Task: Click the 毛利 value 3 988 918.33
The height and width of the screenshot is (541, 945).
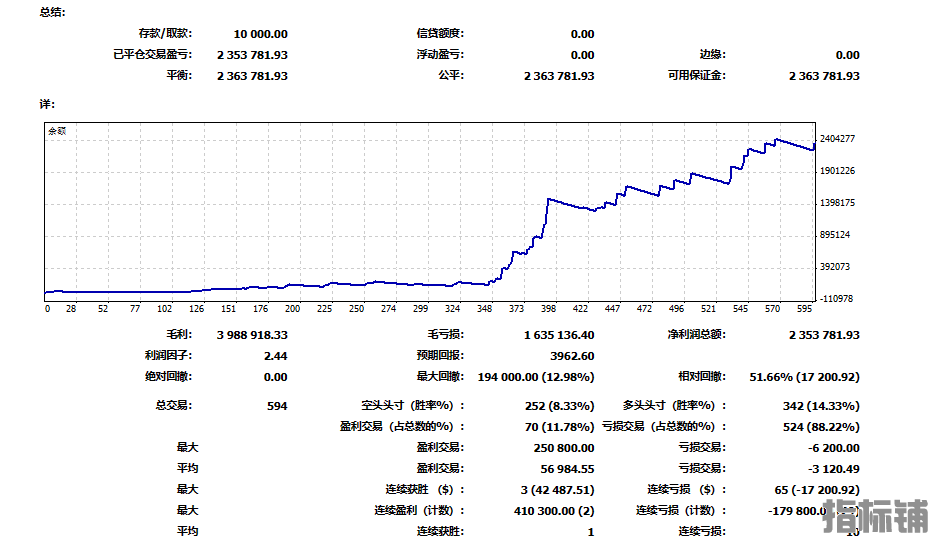Action: pos(252,335)
